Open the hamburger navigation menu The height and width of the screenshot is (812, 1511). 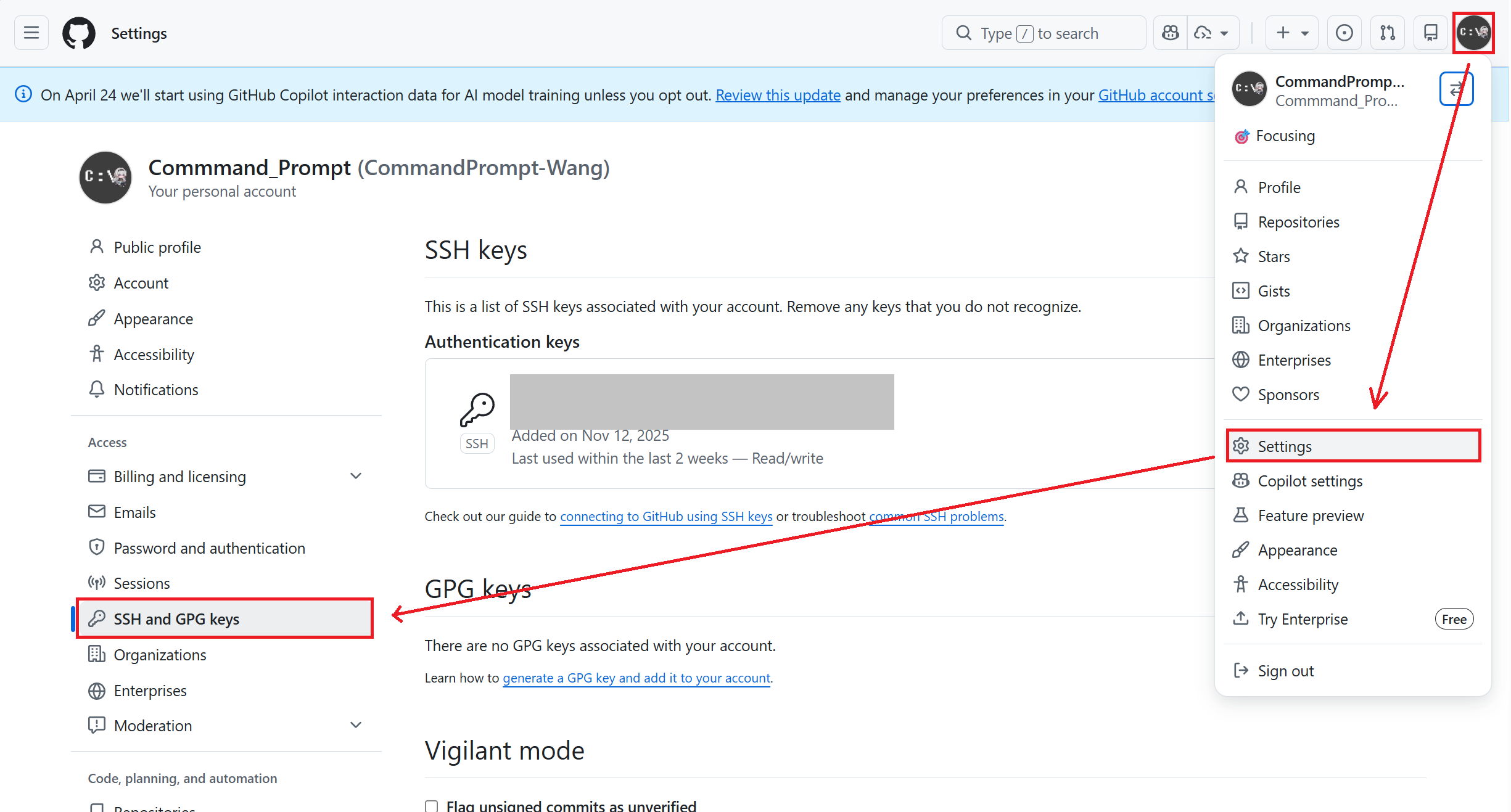[31, 33]
